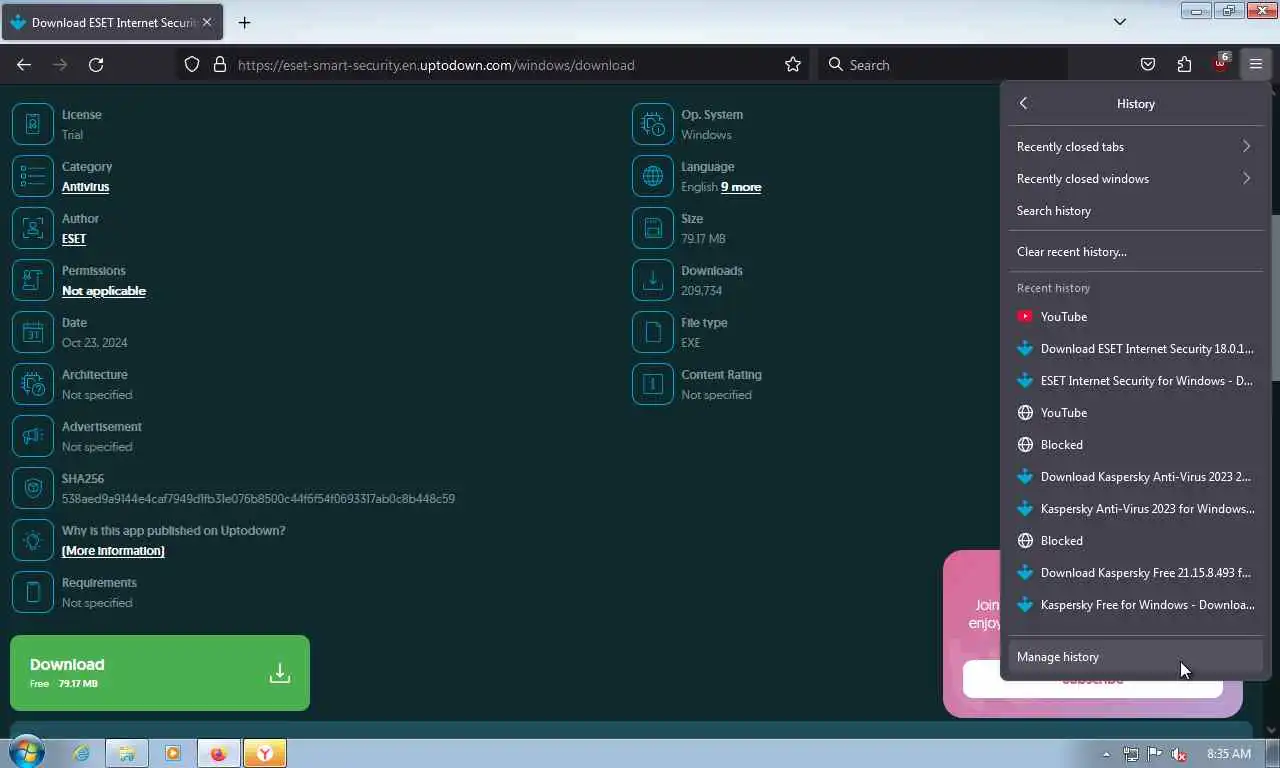
Task: Reload the current page
Action: [x=96, y=65]
